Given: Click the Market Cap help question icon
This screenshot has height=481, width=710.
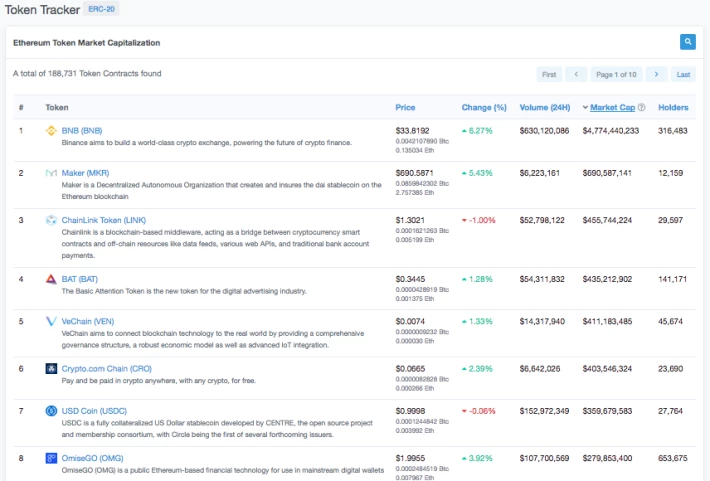Looking at the screenshot, I should tap(641, 107).
